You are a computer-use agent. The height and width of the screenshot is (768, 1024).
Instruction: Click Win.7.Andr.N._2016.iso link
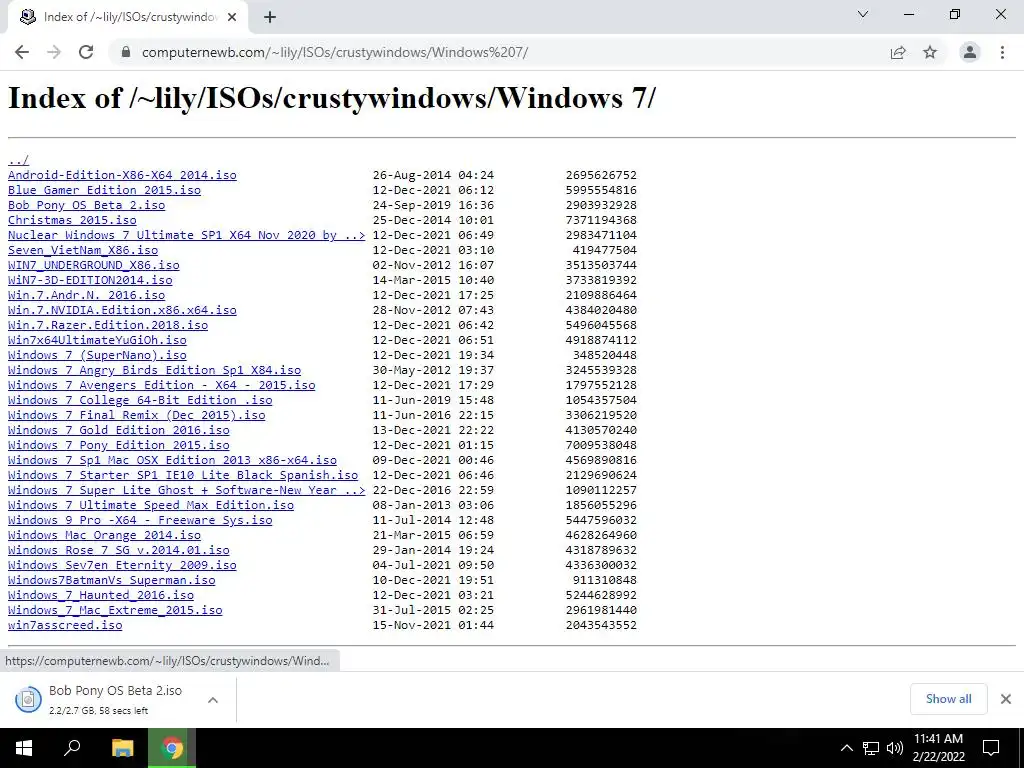point(86,295)
